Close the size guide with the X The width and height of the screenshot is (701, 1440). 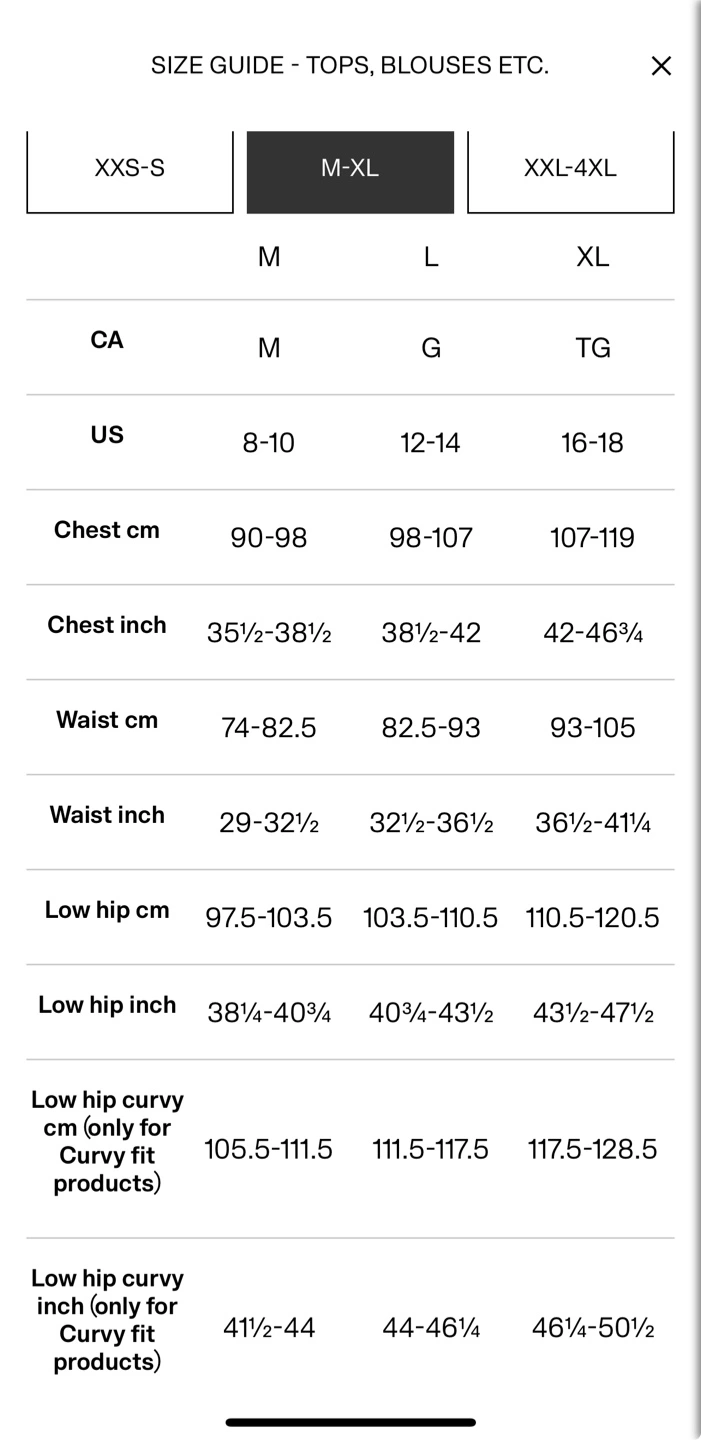coord(661,66)
